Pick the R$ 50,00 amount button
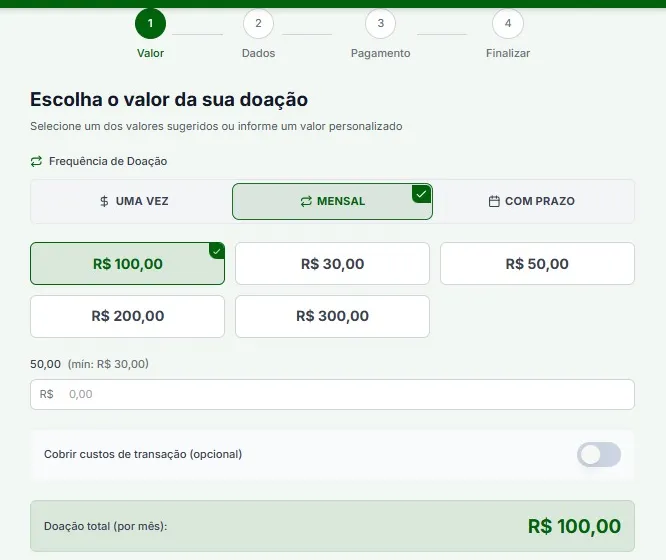This screenshot has width=666, height=560. pos(537,263)
